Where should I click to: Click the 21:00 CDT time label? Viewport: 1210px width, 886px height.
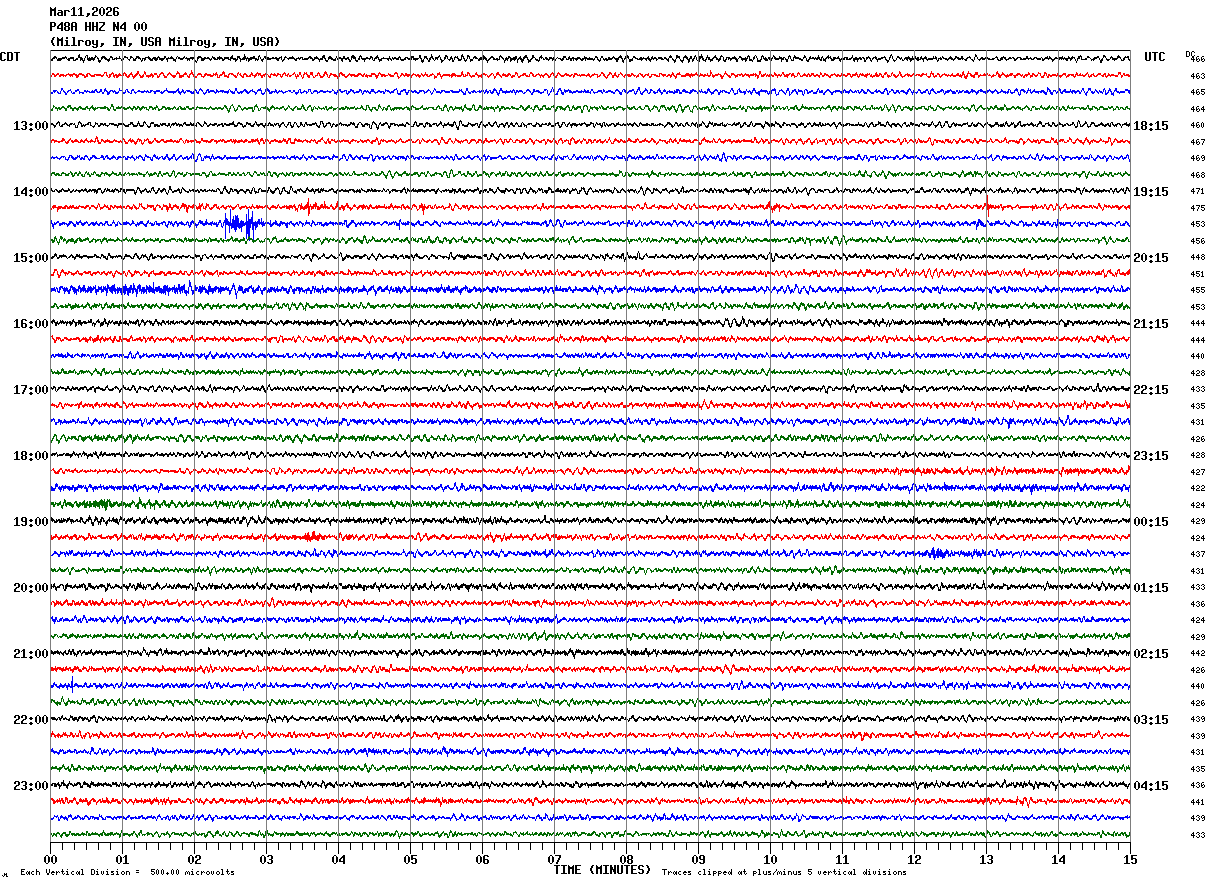pyautogui.click(x=31, y=654)
